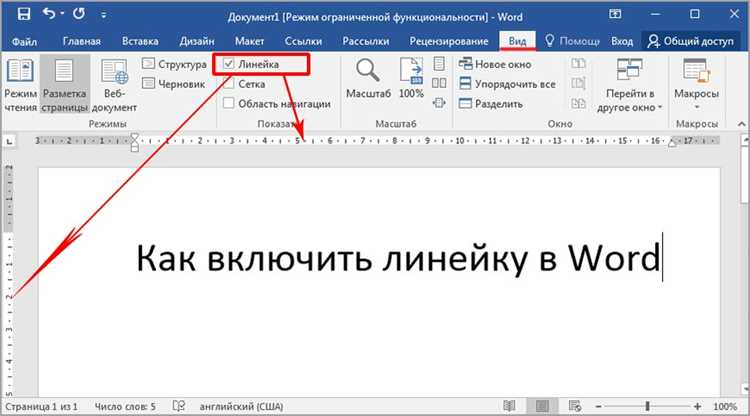Screen dimensions: 750x416
Task: Click the Save icon in the title bar
Action: tap(23, 14)
